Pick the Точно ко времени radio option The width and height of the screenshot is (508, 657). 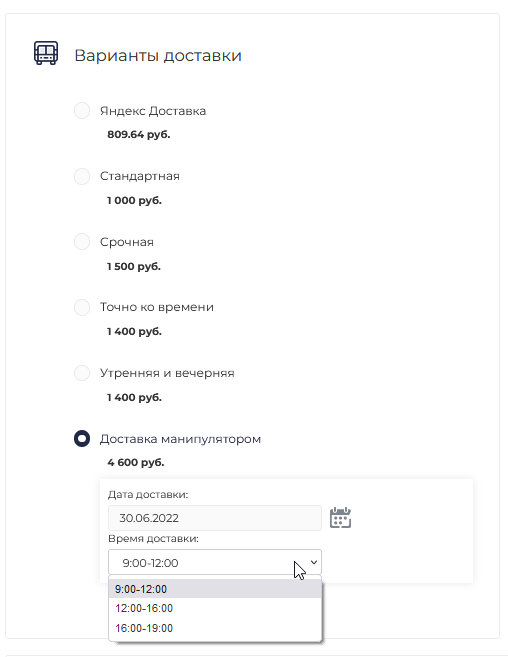pos(82,307)
